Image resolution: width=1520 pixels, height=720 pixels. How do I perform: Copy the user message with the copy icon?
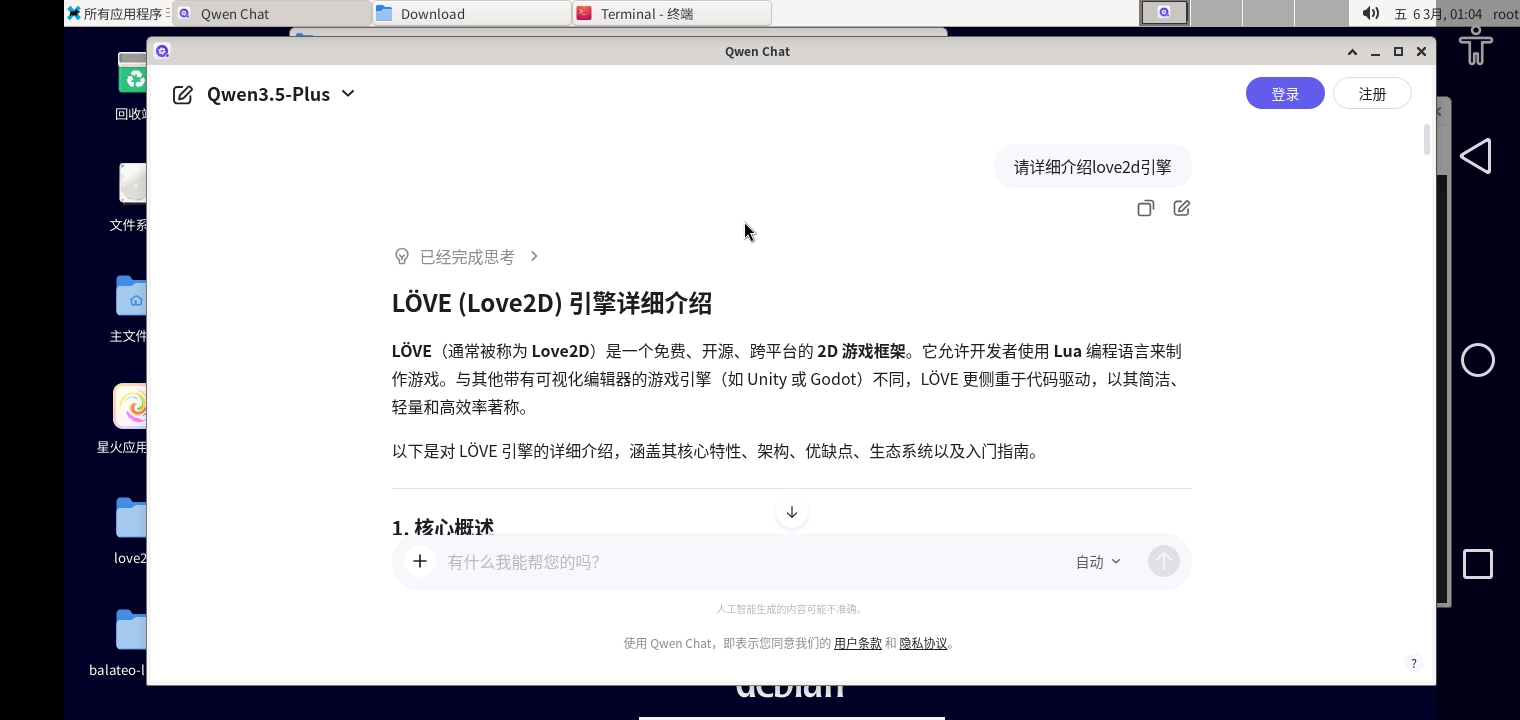point(1146,208)
